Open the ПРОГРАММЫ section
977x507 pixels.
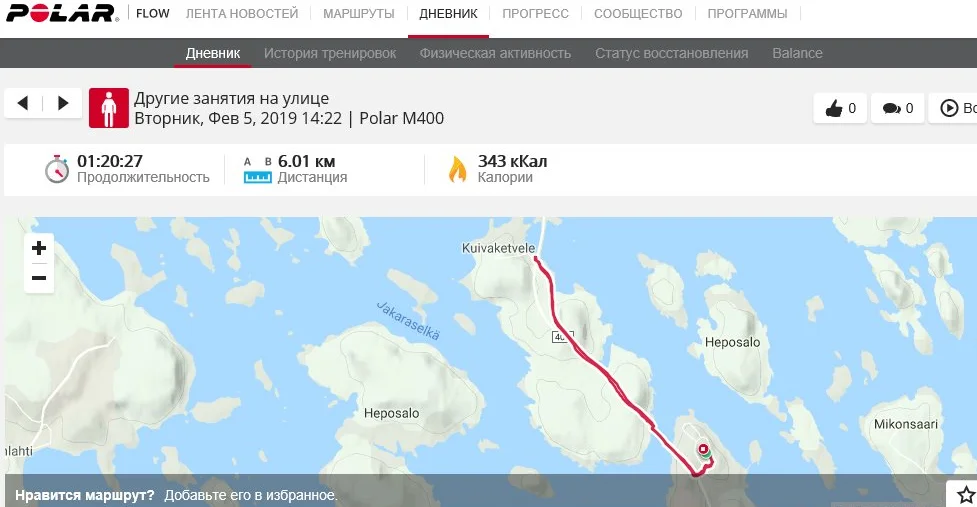click(x=747, y=14)
